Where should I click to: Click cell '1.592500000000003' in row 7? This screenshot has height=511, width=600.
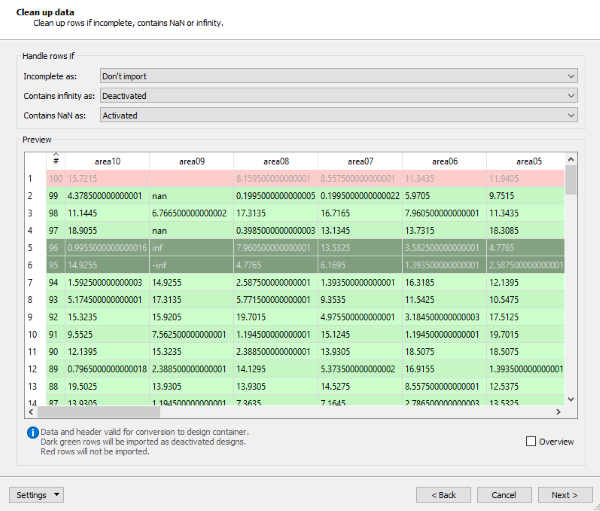pos(107,282)
